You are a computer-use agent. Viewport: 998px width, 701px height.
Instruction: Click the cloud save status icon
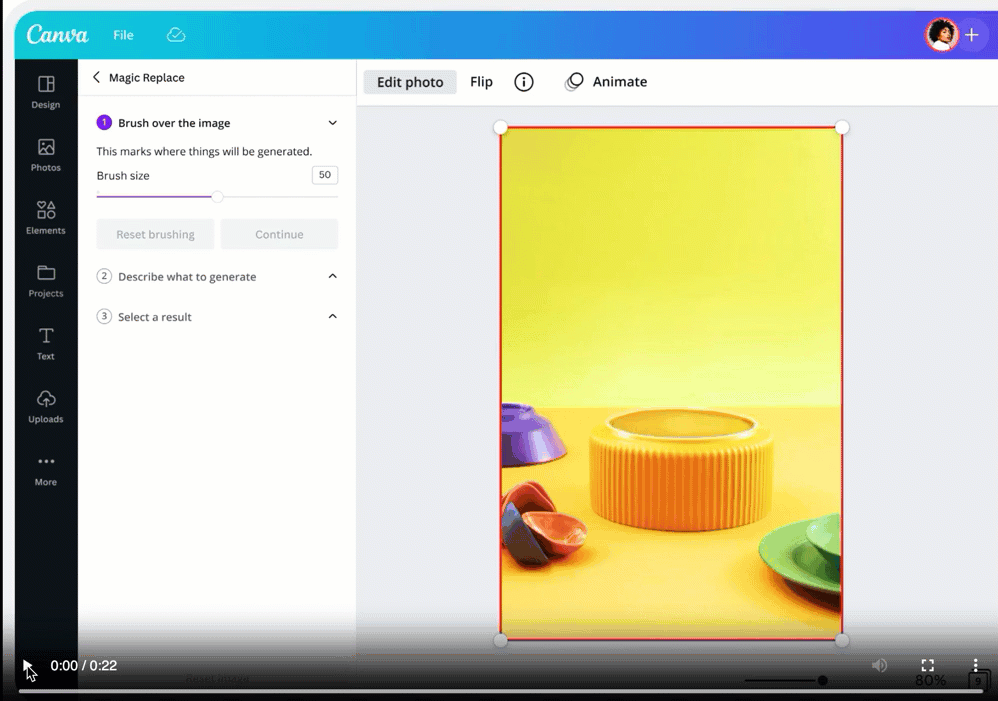tap(176, 35)
